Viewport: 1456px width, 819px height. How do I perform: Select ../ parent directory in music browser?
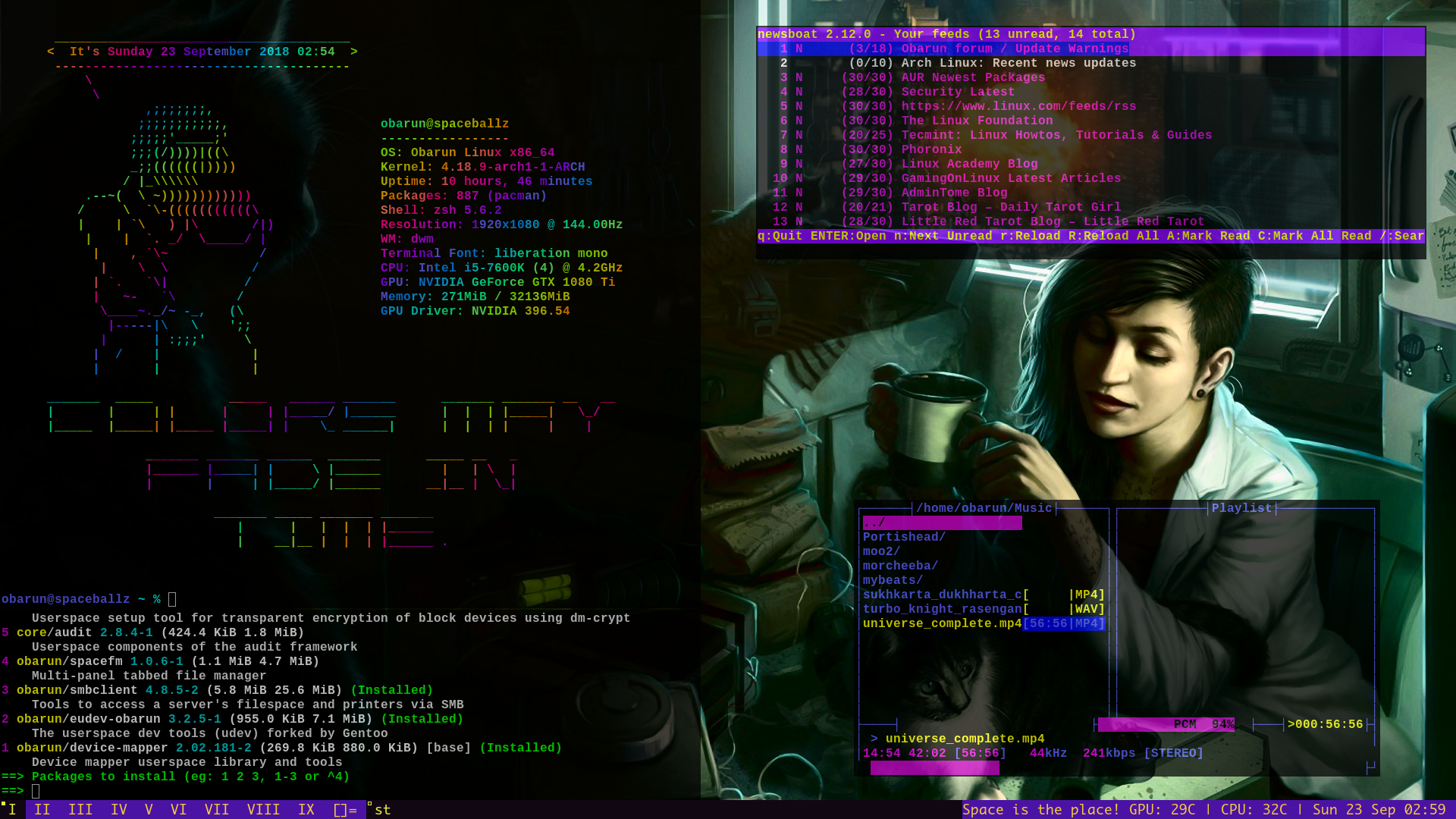(942, 522)
